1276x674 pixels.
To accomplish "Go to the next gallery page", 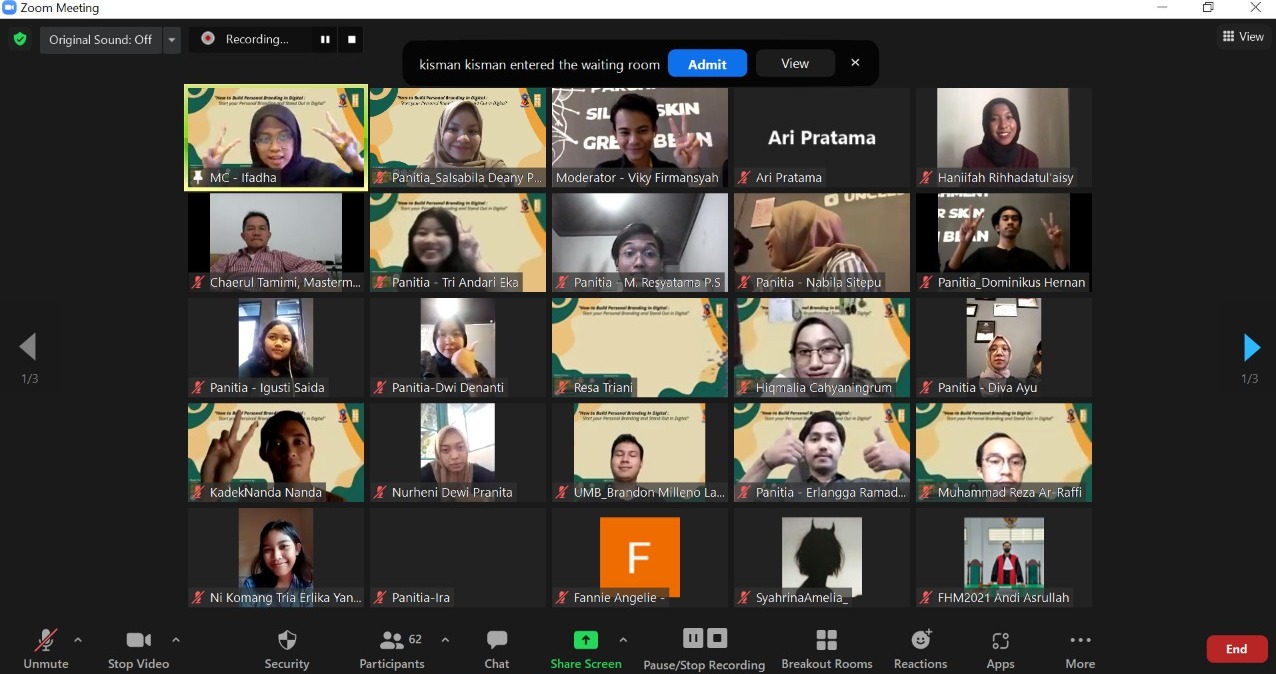I will tap(1251, 347).
